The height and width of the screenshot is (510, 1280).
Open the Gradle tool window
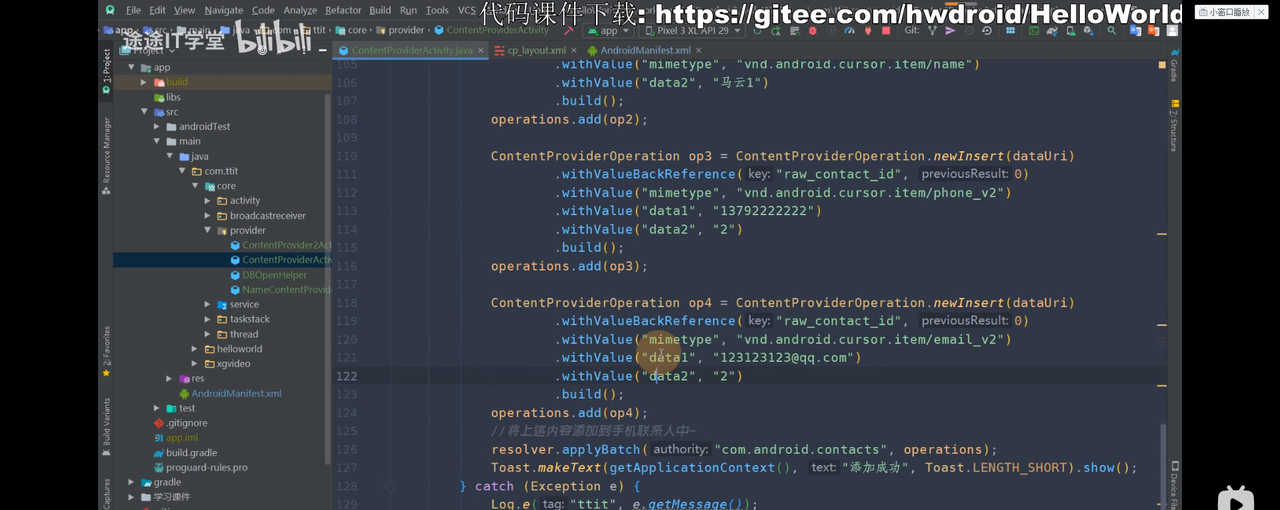point(1174,65)
